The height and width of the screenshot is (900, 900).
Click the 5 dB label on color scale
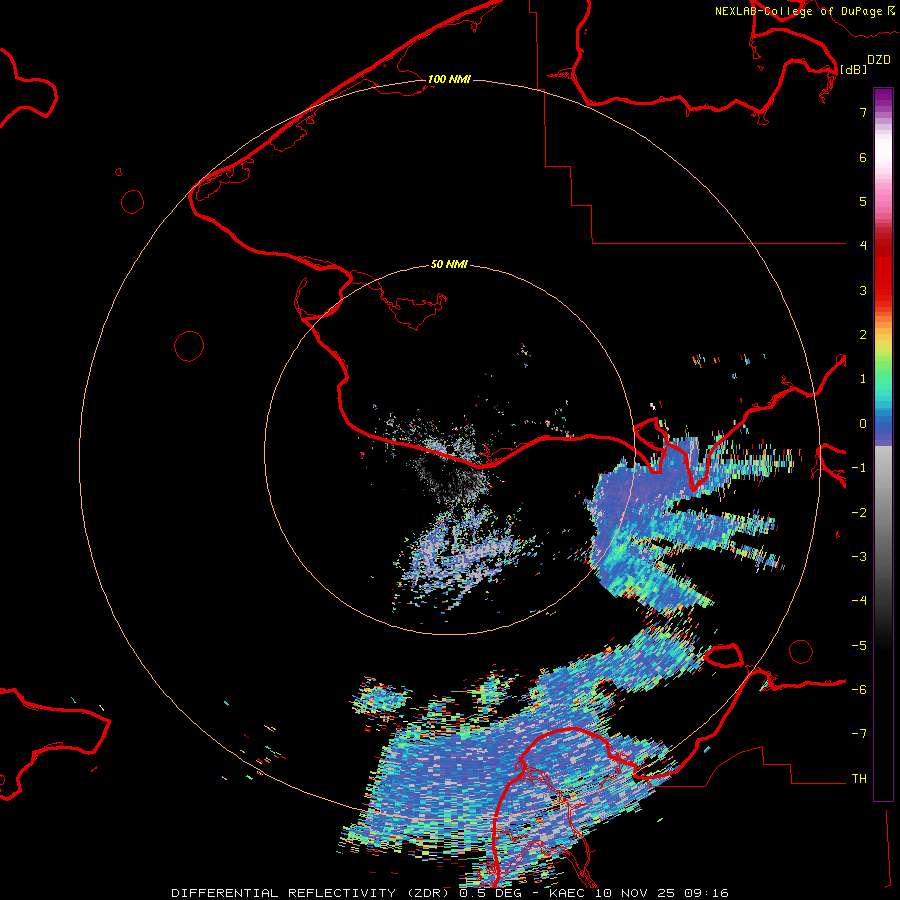863,201
